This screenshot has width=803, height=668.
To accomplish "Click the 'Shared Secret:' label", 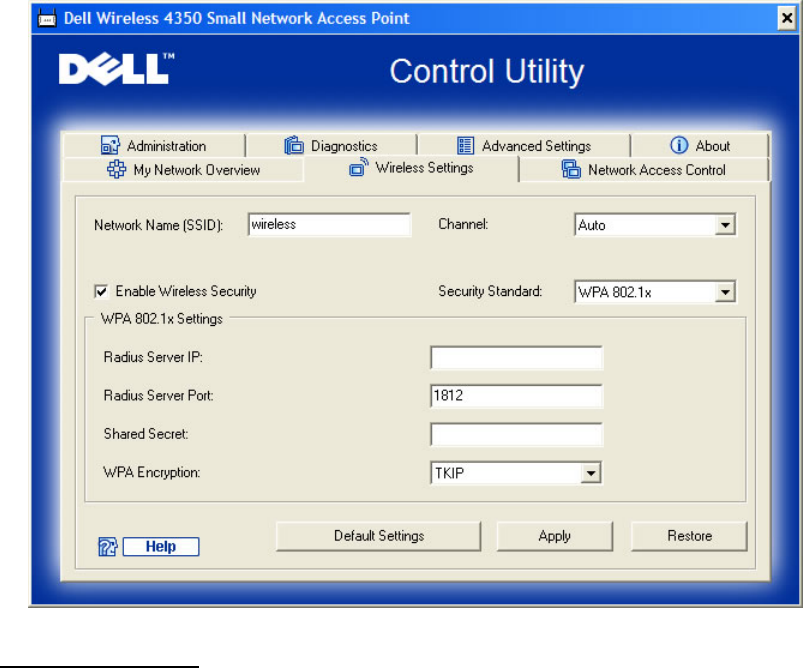I will pos(146,434).
